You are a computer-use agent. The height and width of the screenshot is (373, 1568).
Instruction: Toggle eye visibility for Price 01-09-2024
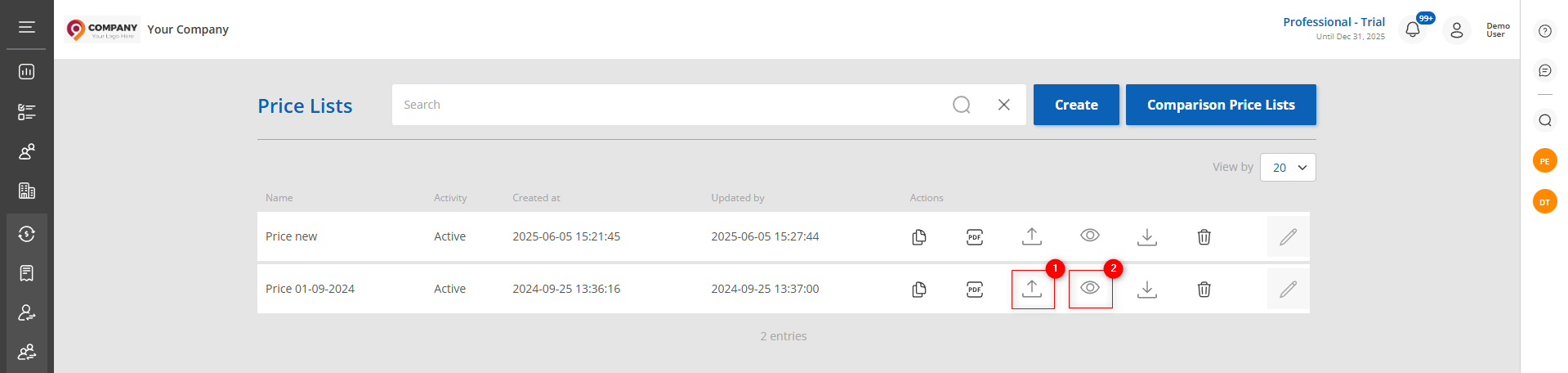pyautogui.click(x=1090, y=288)
